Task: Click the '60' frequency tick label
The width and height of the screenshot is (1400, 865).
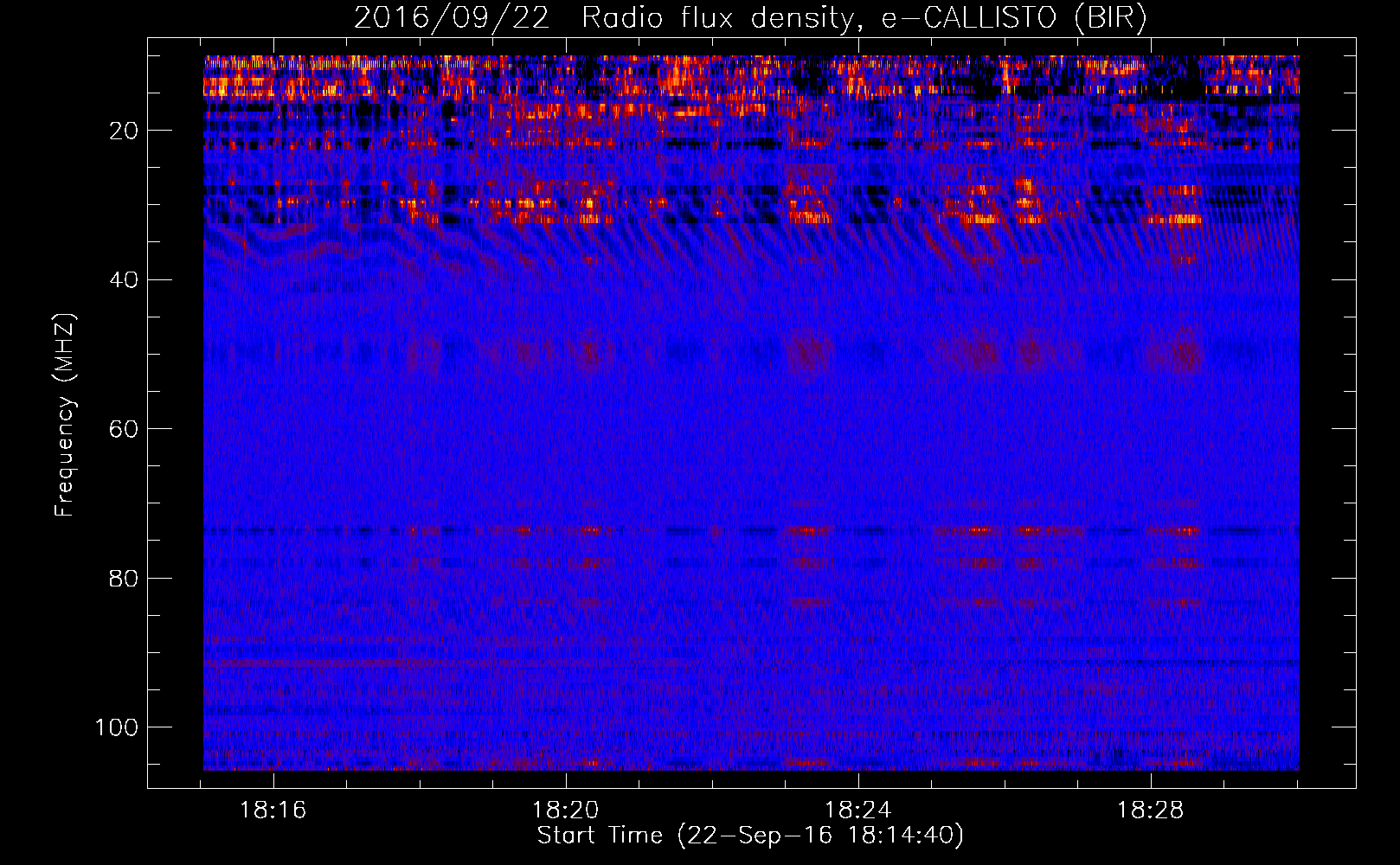Action: 124,429
